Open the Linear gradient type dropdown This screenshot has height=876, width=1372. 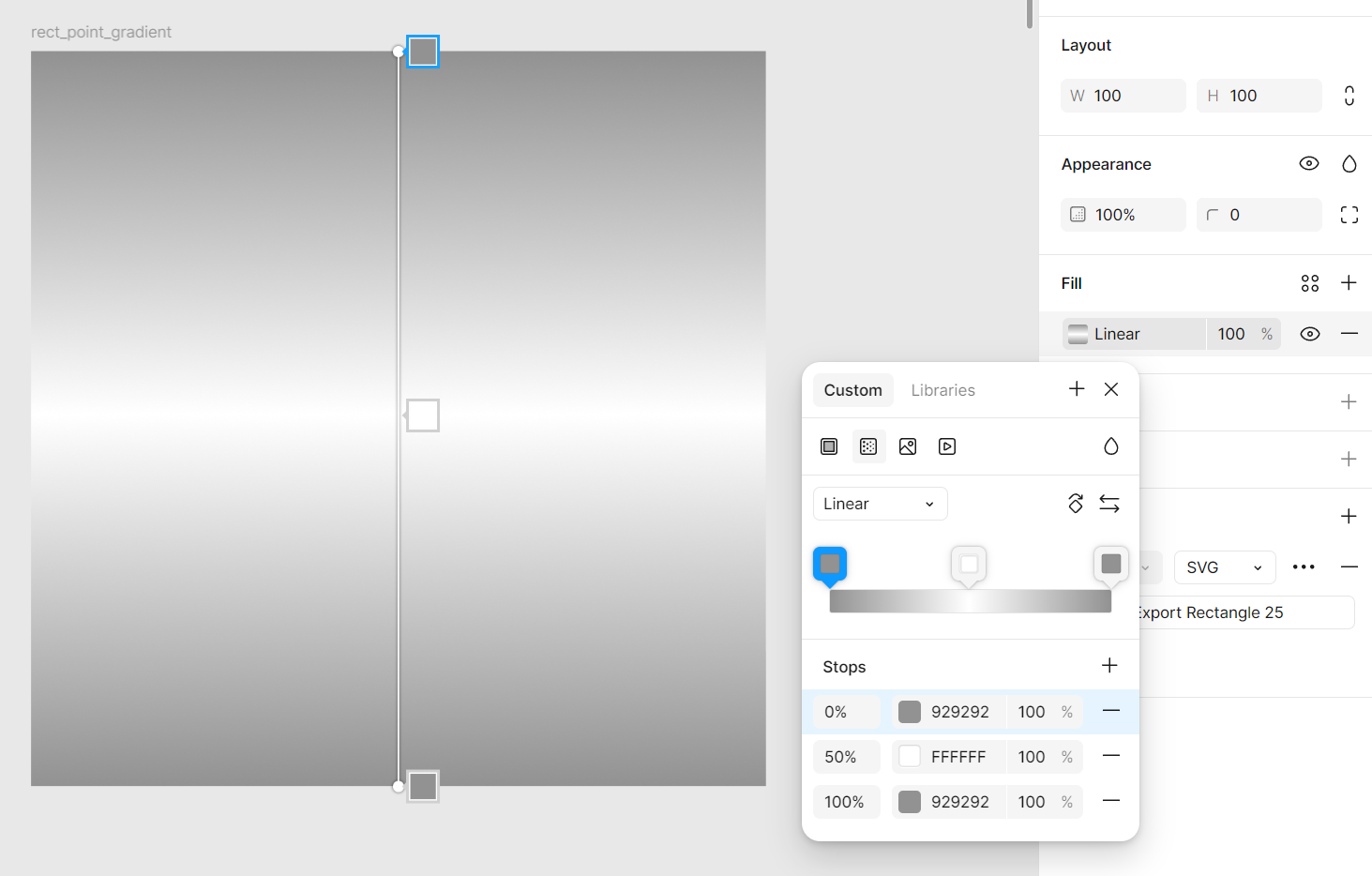click(x=880, y=504)
